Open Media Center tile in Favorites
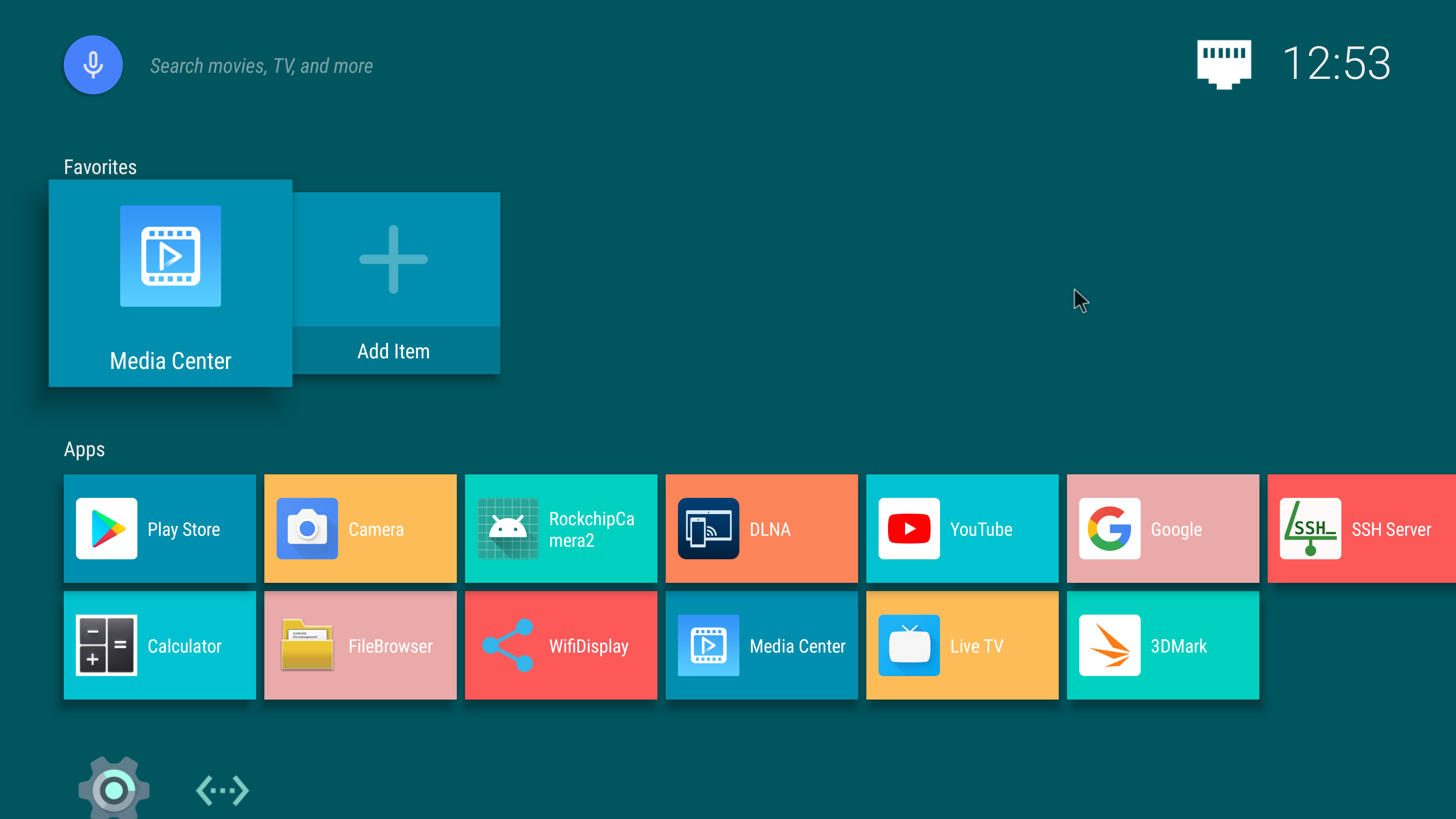The width and height of the screenshot is (1456, 819). point(171,283)
